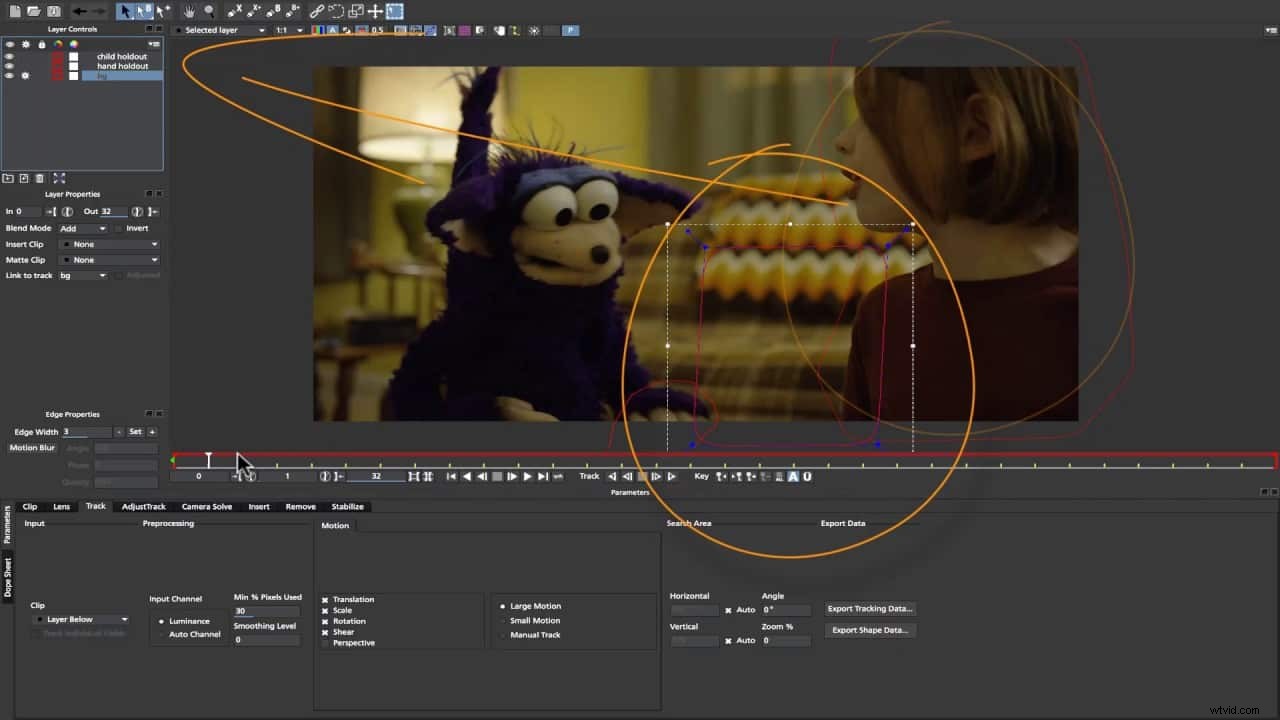Screen dimensions: 1280x720
Task: Open the Link to track dropdown
Action: (x=83, y=275)
